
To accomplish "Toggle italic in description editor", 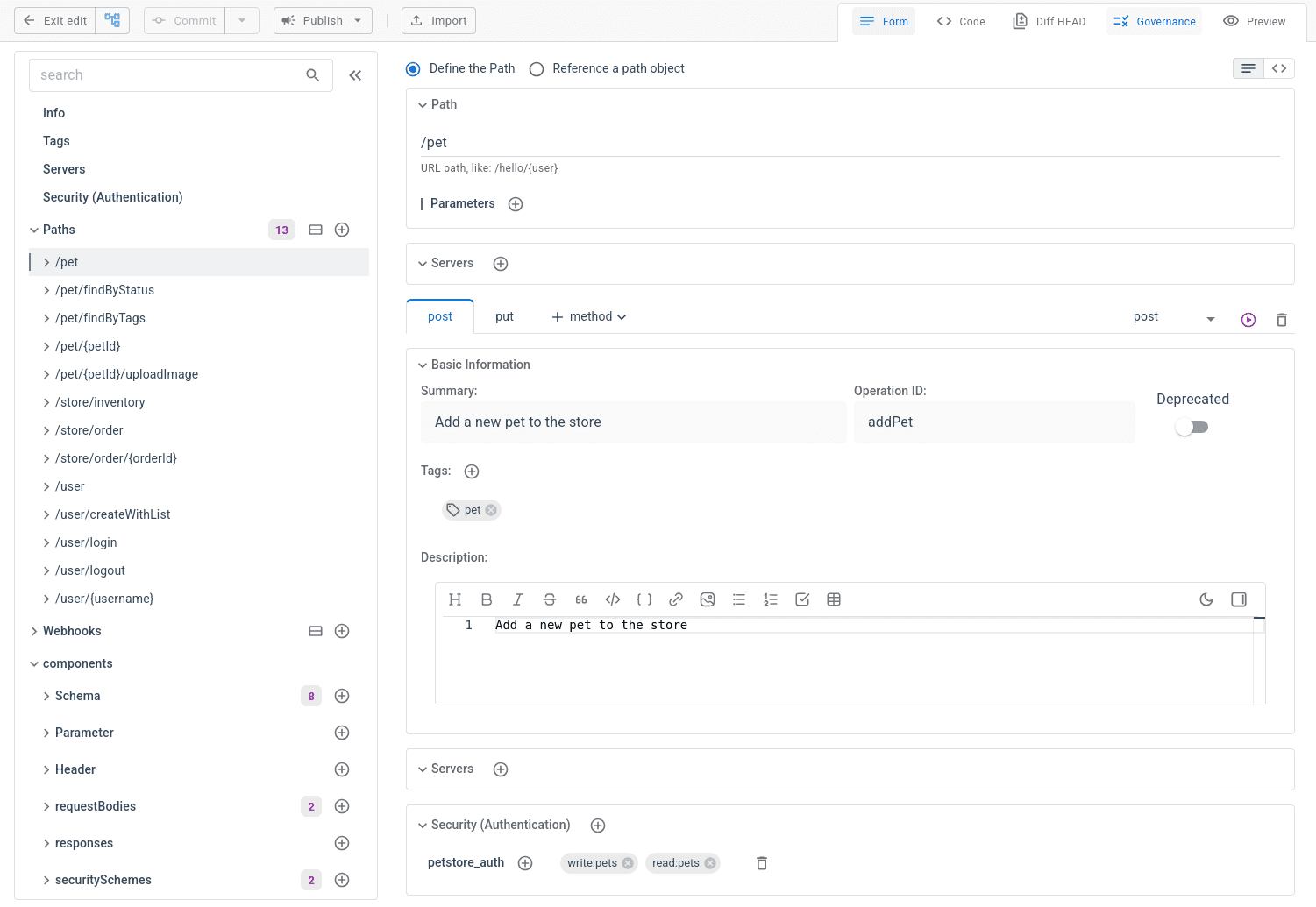I will coord(518,599).
